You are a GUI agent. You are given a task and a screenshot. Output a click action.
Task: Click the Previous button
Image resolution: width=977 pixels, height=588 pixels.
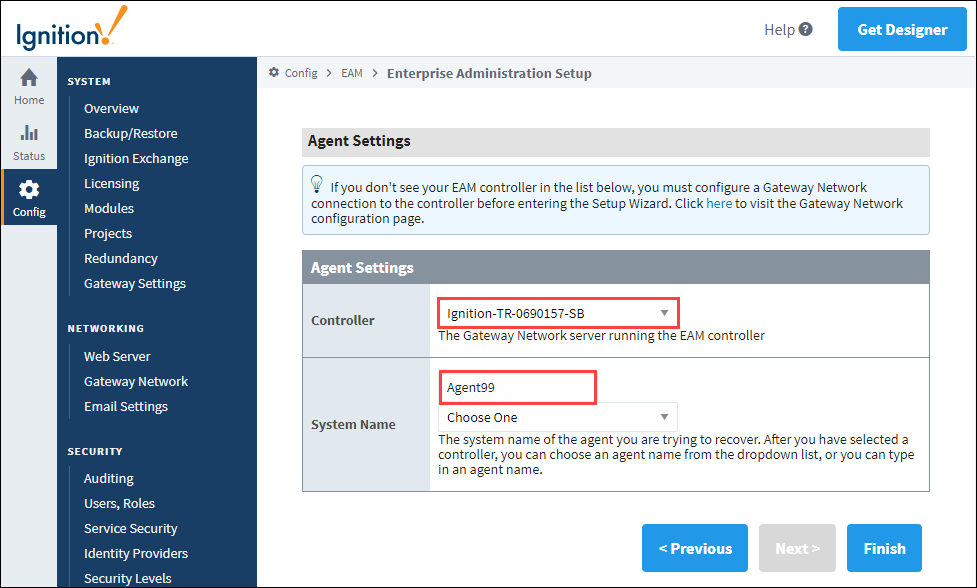pyautogui.click(x=695, y=548)
